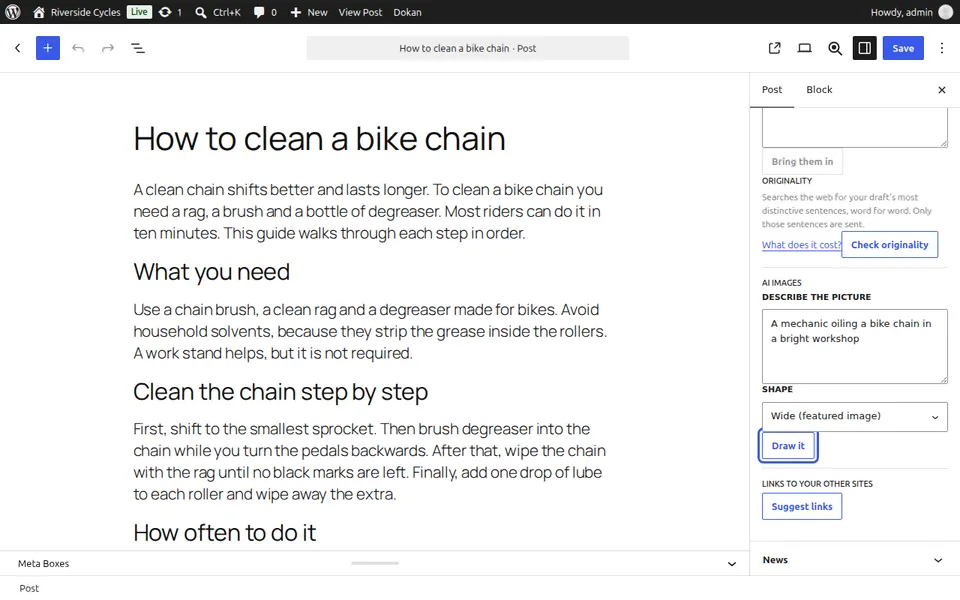Click the Suggest links button
Viewport: 960px width, 600px height.
(x=802, y=506)
